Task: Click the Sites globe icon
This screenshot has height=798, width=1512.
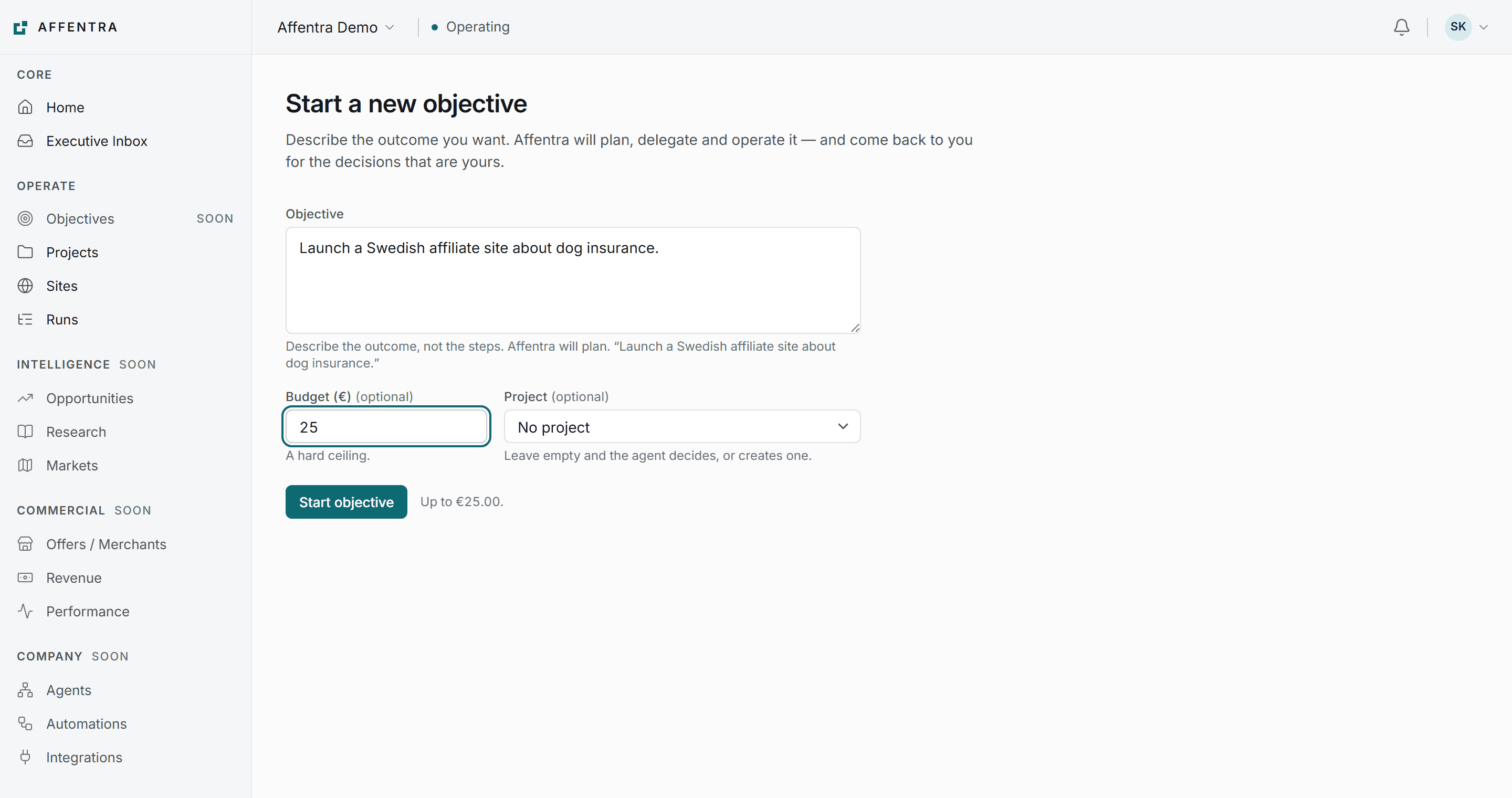Action: [25, 286]
